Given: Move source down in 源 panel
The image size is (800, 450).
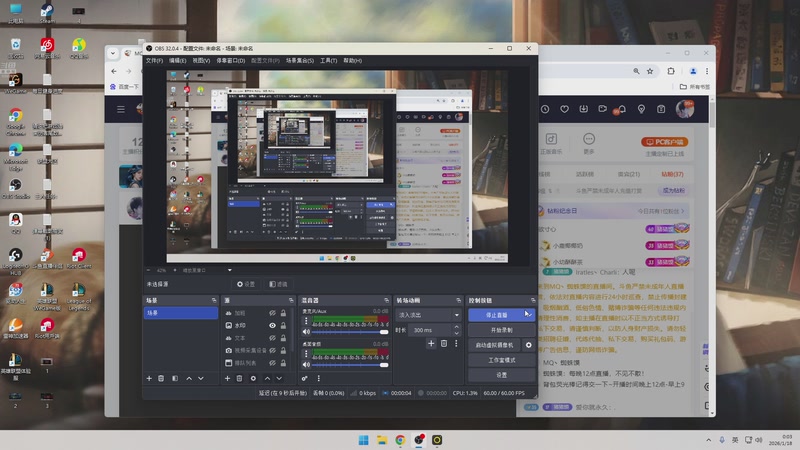Looking at the screenshot, I should click(279, 379).
